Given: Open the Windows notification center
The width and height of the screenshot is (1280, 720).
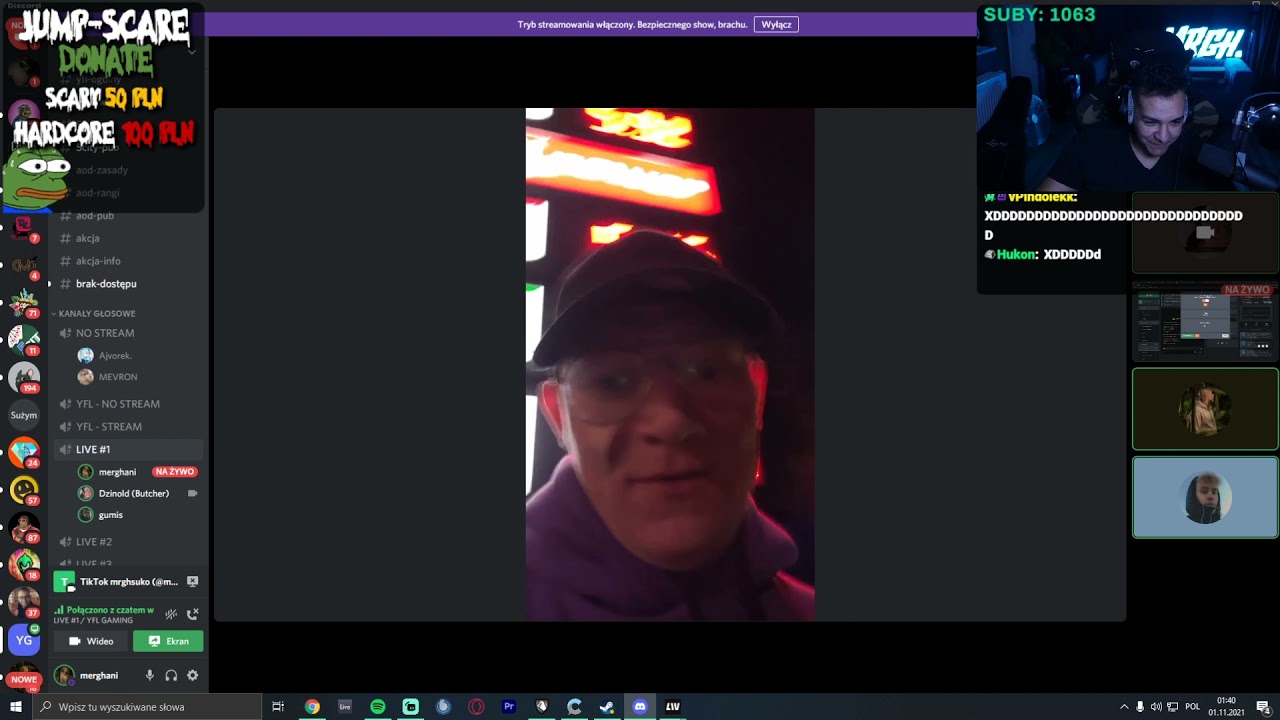Looking at the screenshot, I should point(1263,707).
